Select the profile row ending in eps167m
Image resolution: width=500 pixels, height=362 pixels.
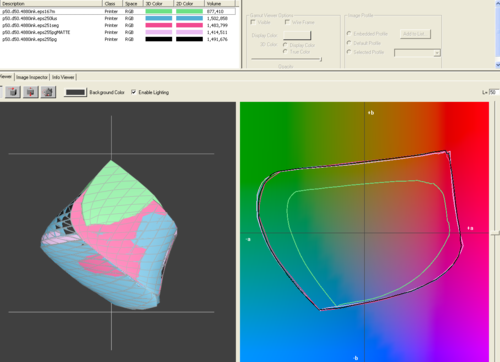click(x=118, y=11)
